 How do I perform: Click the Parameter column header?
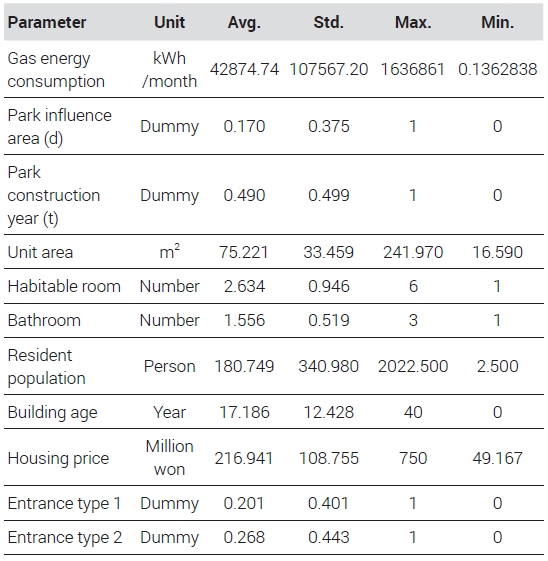[47, 23]
